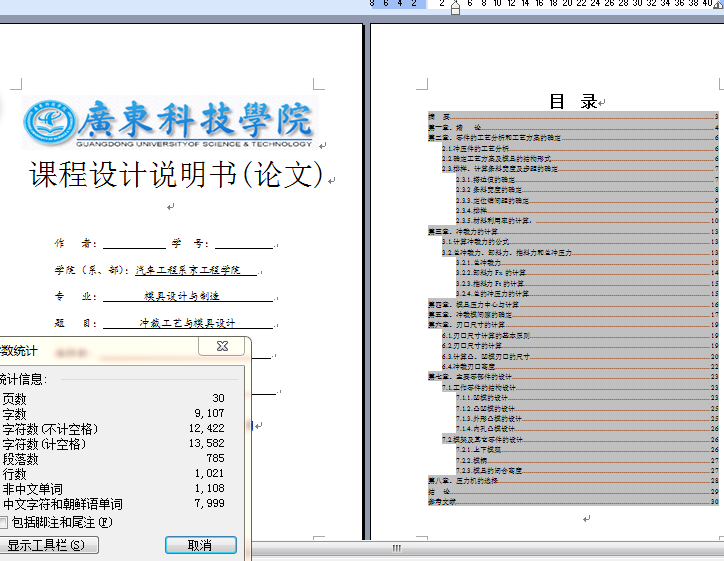Image resolution: width=724 pixels, height=561 pixels.
Task: Click the 非中文单词 1,108 row
Action: (114, 489)
